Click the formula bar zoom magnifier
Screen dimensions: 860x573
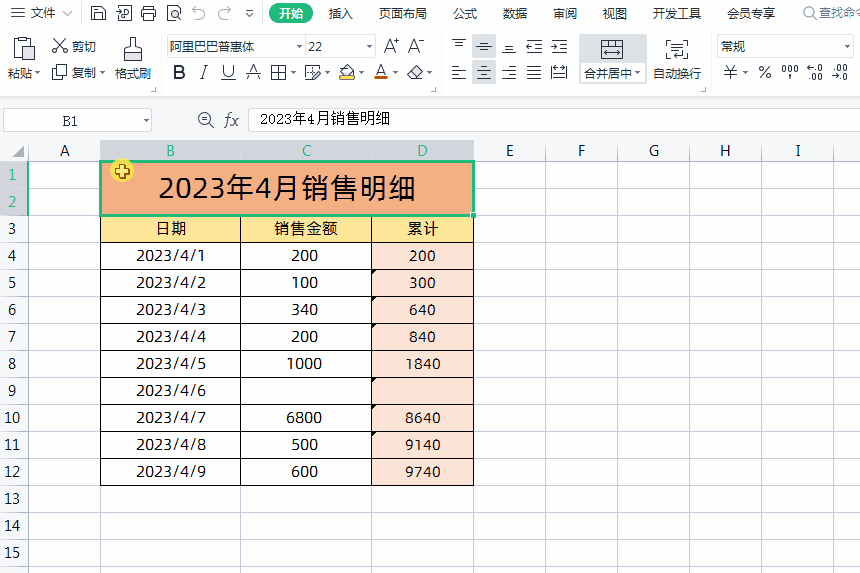(x=206, y=120)
